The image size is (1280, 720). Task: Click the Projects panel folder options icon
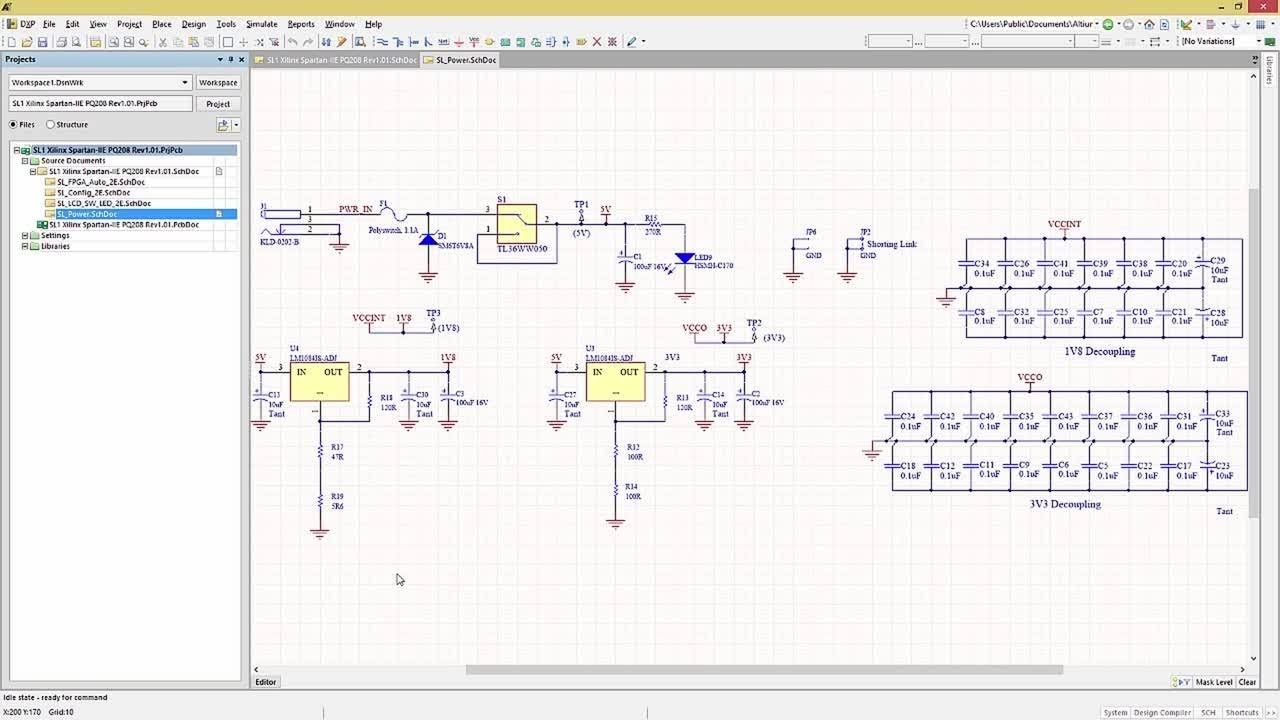[223, 125]
